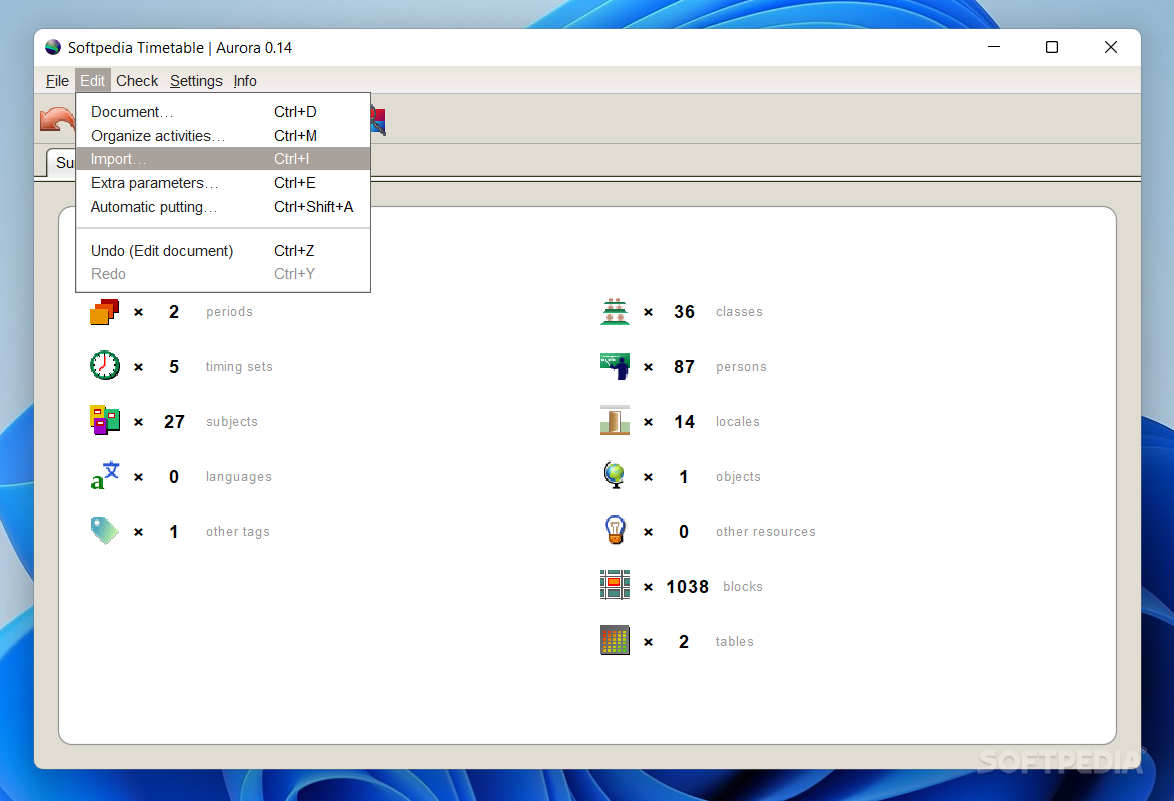This screenshot has height=801, width=1174.
Task: Click the 'periods' label
Action: click(x=229, y=311)
